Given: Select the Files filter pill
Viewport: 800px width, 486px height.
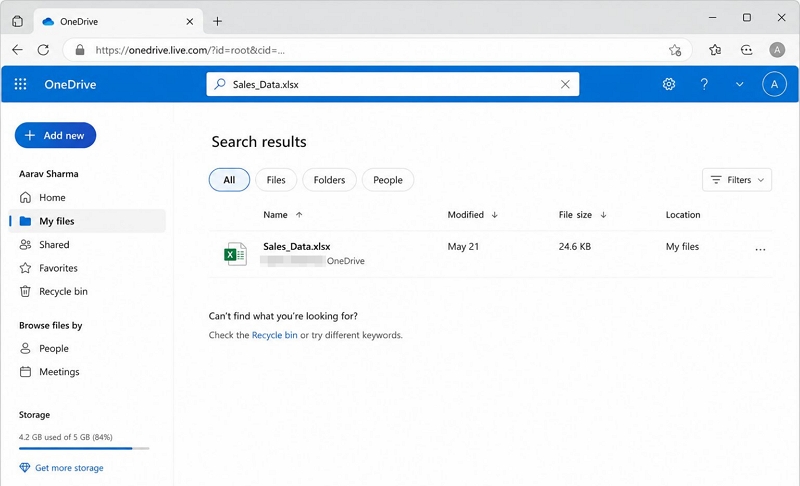Looking at the screenshot, I should click(x=276, y=180).
